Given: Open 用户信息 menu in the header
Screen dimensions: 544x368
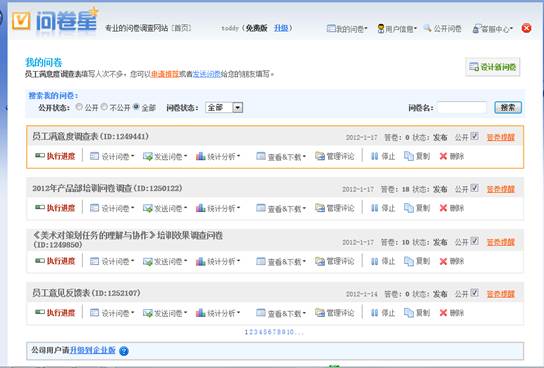Looking at the screenshot, I should coord(397,28).
